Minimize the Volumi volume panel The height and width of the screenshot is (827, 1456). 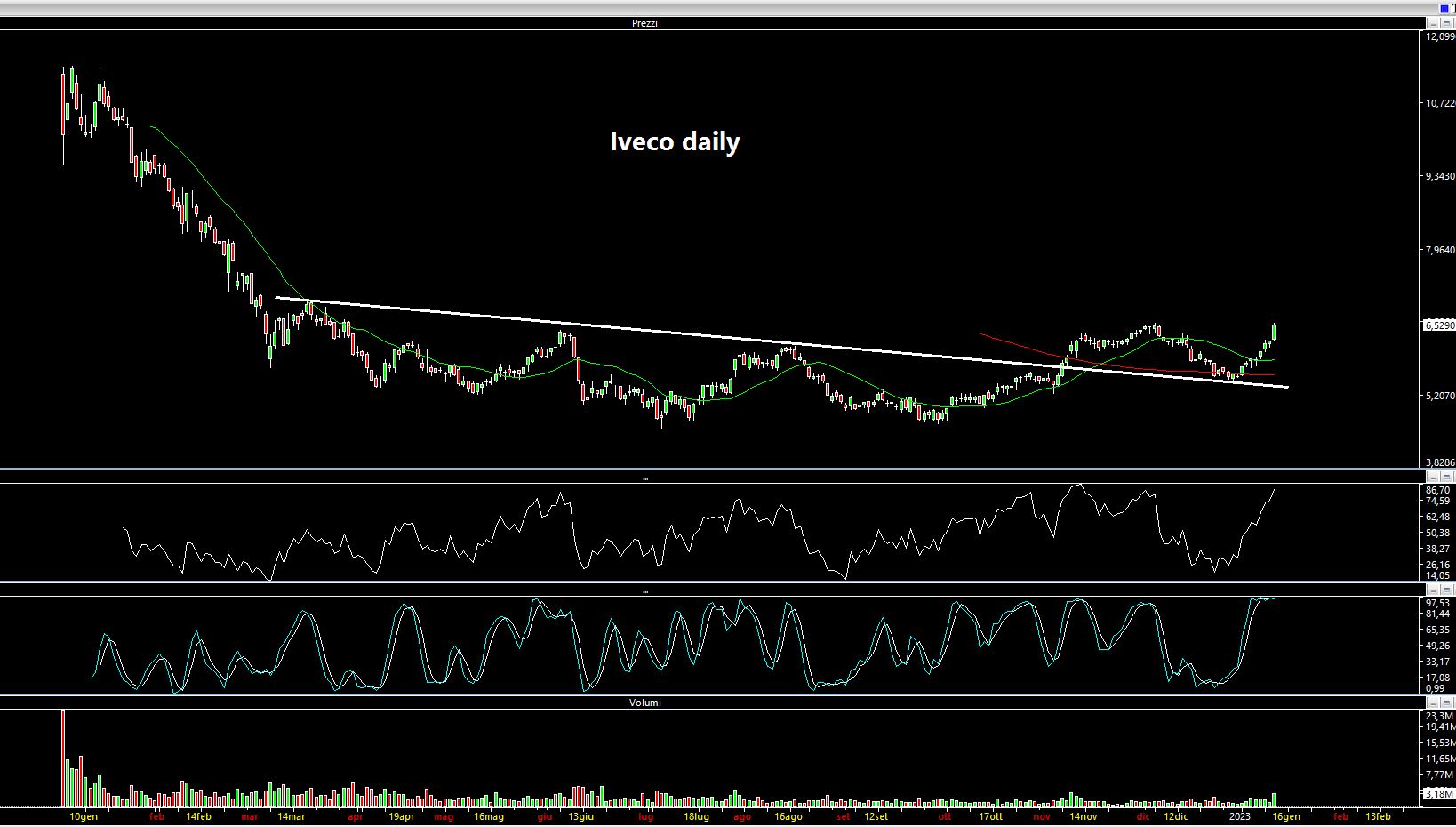click(1433, 703)
